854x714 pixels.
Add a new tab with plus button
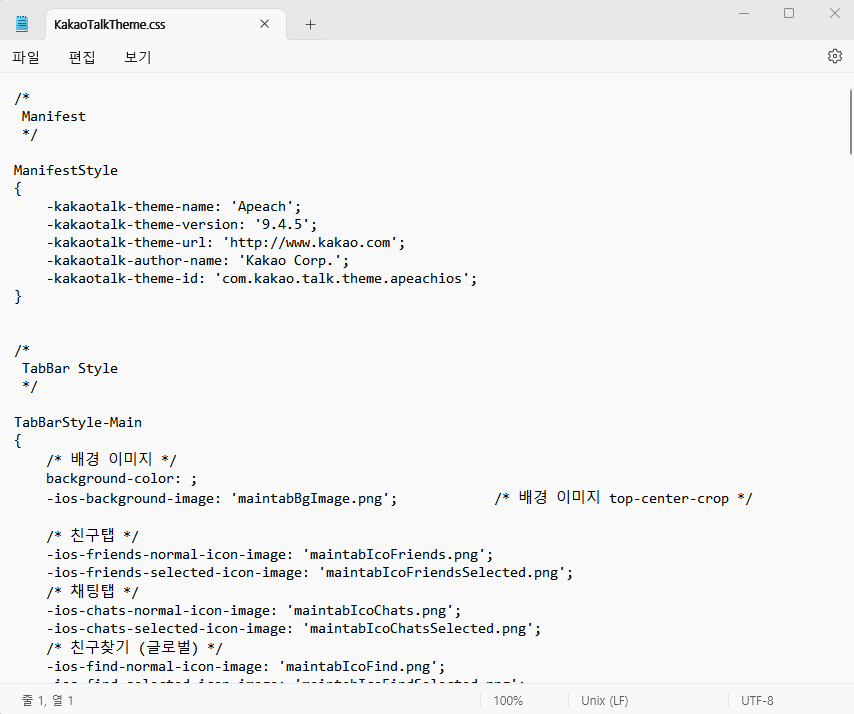(x=310, y=25)
